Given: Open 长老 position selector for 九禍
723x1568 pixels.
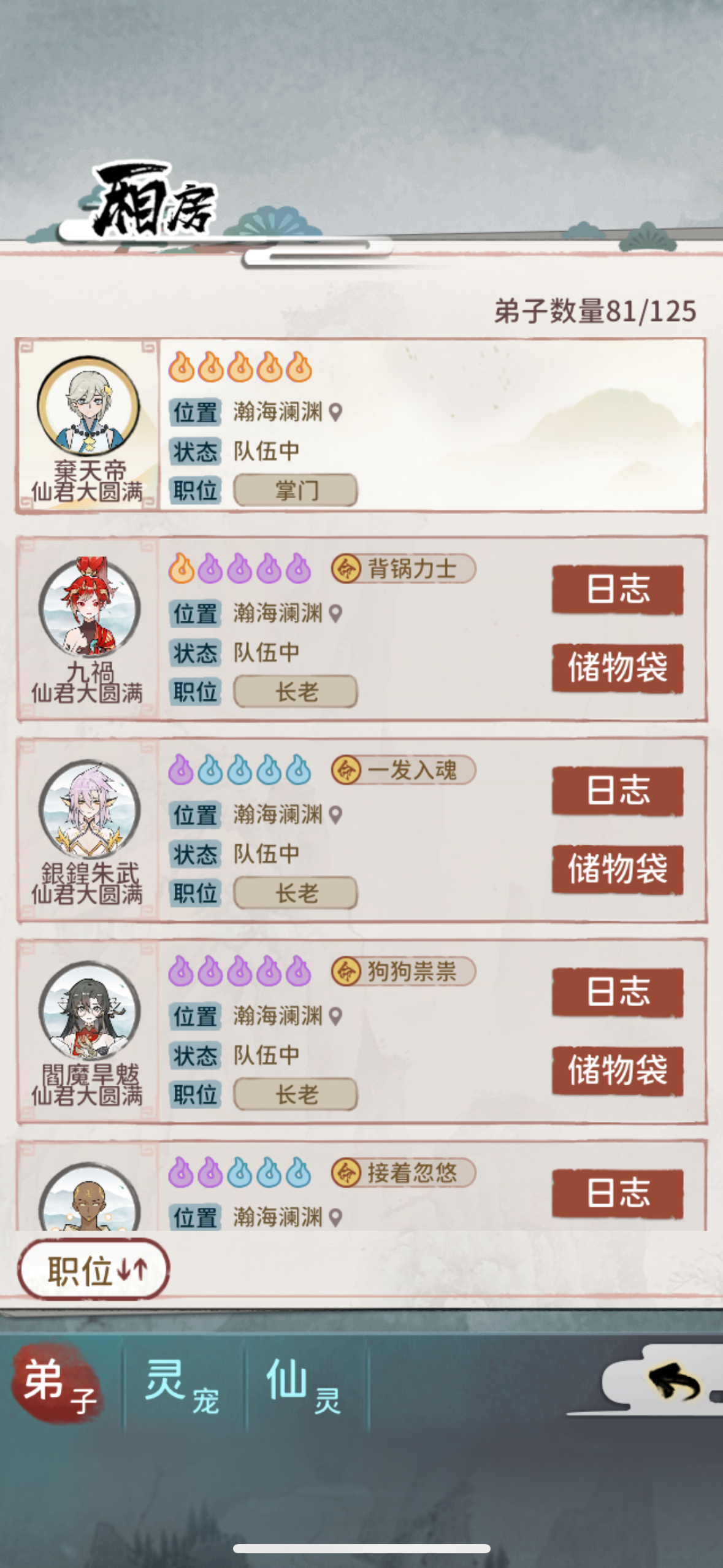Looking at the screenshot, I should click(296, 692).
